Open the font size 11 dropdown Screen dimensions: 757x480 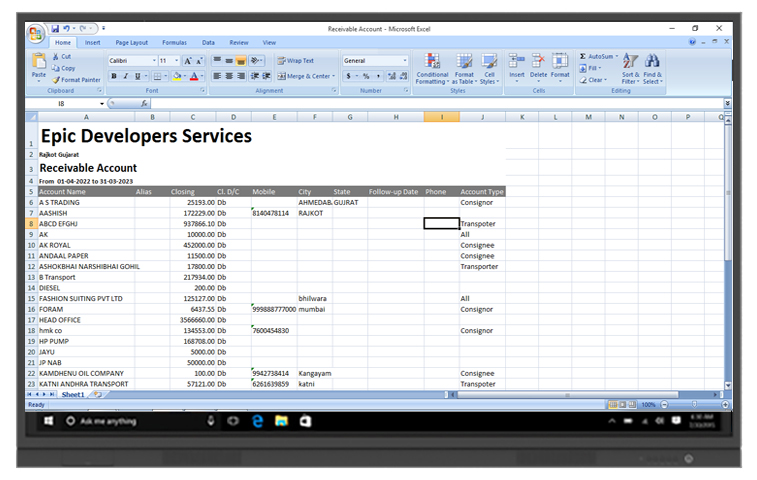pyautogui.click(x=177, y=61)
